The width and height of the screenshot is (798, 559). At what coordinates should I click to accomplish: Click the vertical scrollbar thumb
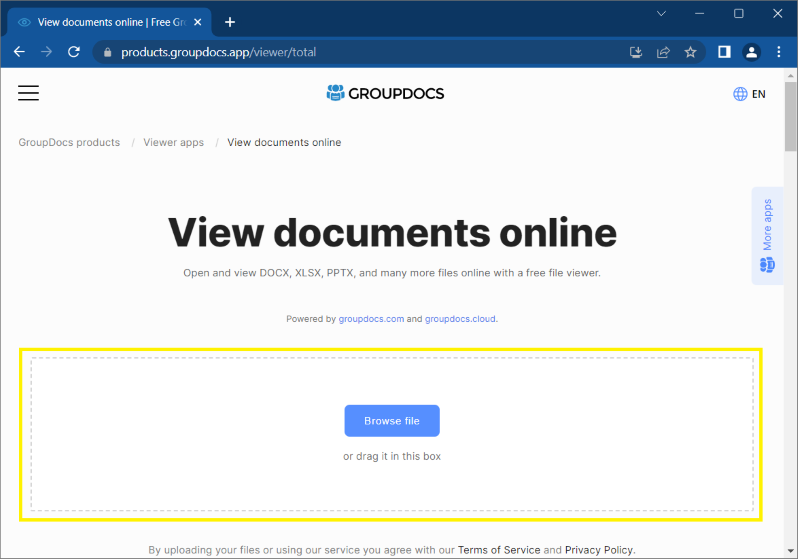[x=790, y=117]
